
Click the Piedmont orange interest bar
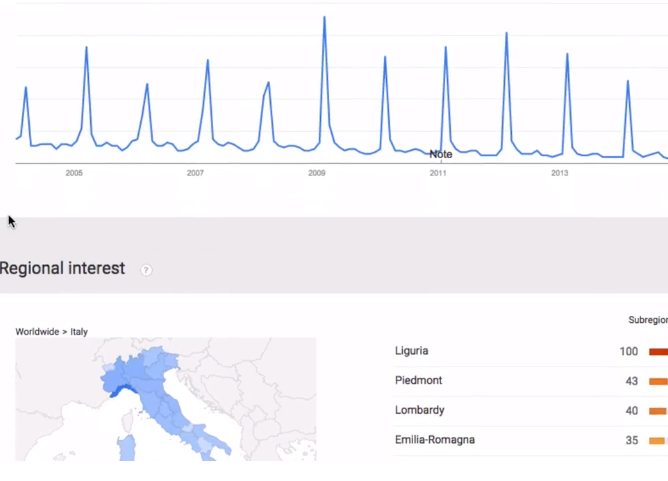click(x=658, y=381)
